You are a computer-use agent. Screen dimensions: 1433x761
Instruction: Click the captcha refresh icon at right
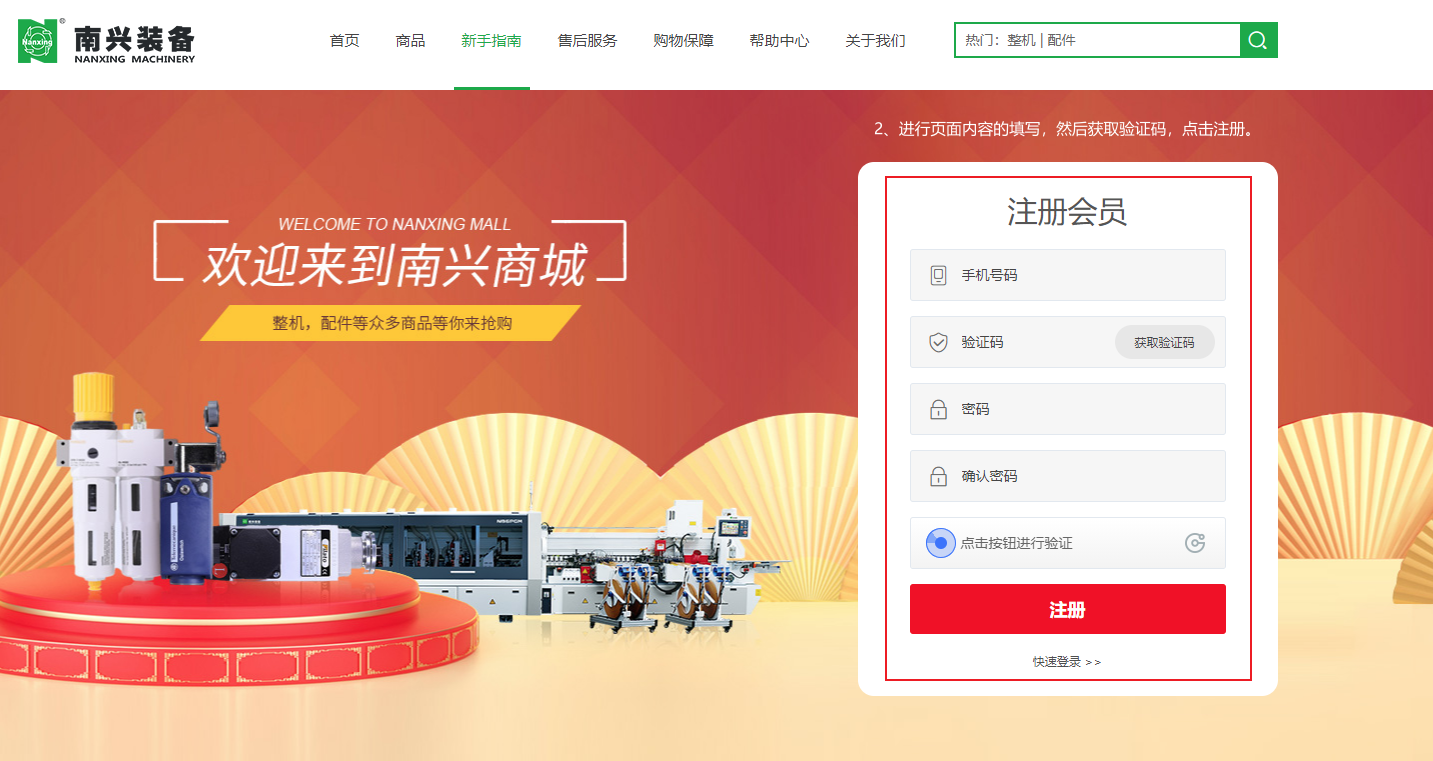(x=1195, y=543)
